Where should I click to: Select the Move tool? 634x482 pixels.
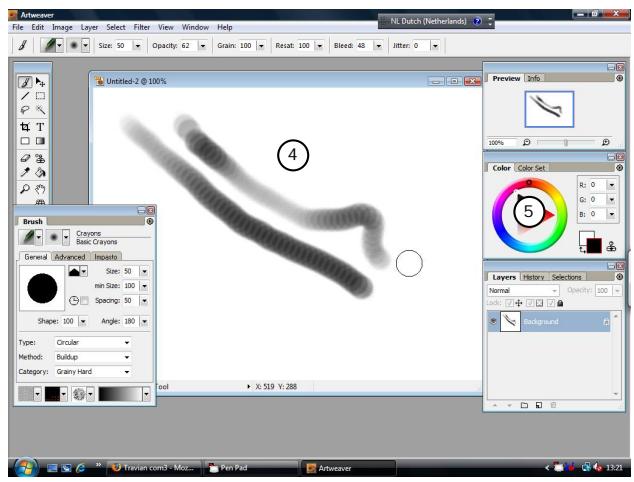click(40, 82)
